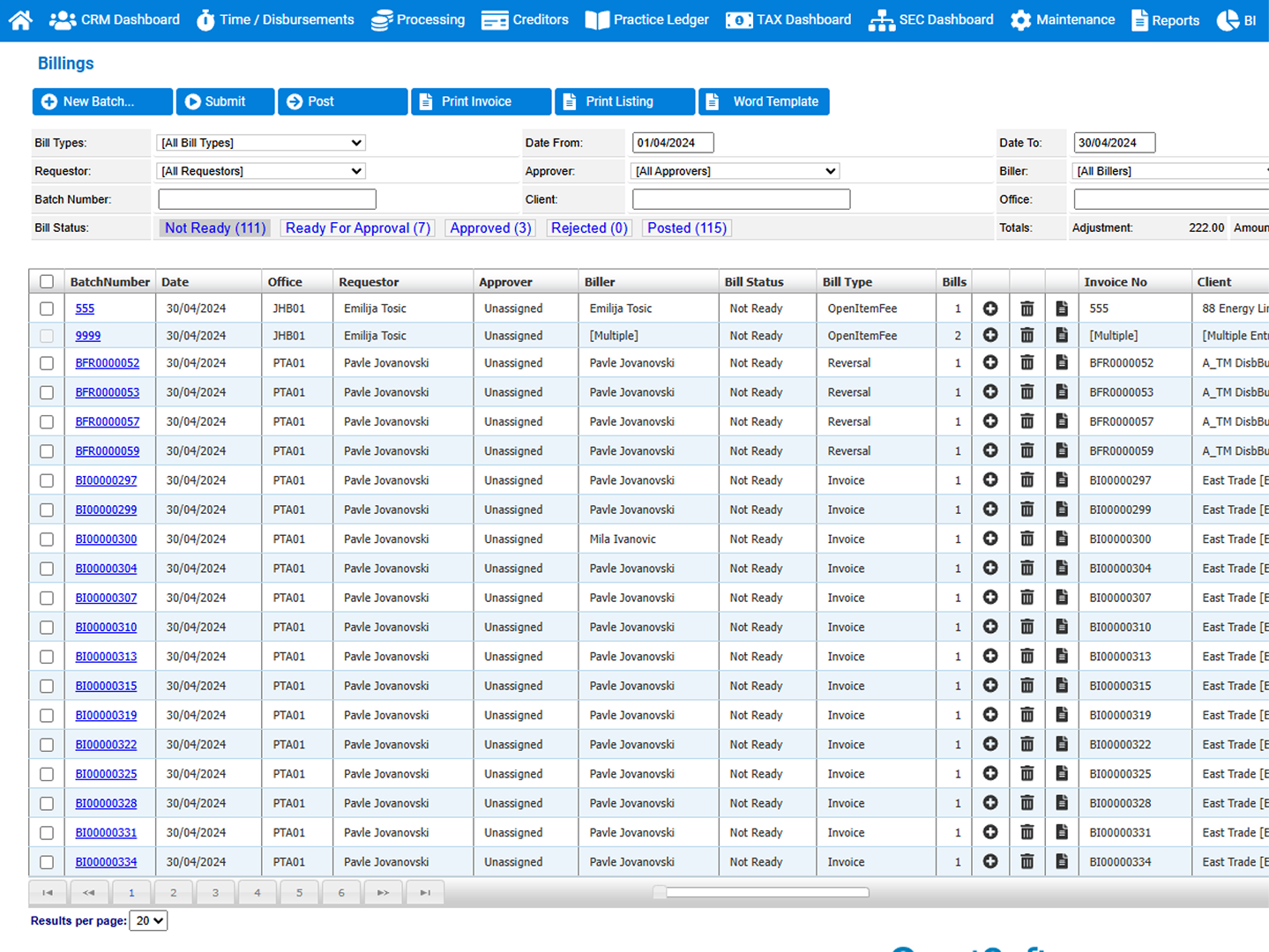Jump to the last page of results
The image size is (1269, 952).
click(x=425, y=893)
